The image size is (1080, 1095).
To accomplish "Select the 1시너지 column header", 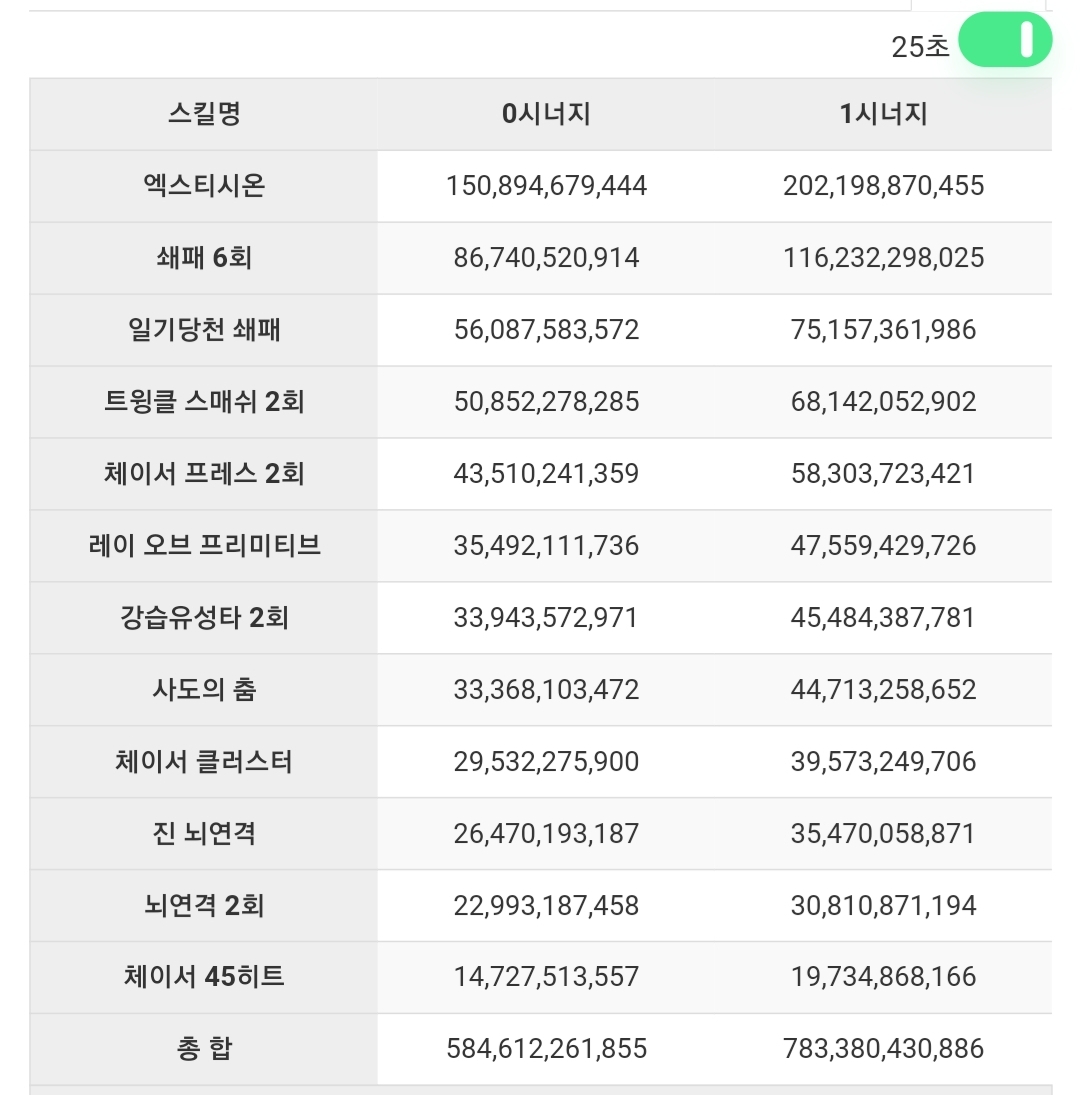I will 883,114.
